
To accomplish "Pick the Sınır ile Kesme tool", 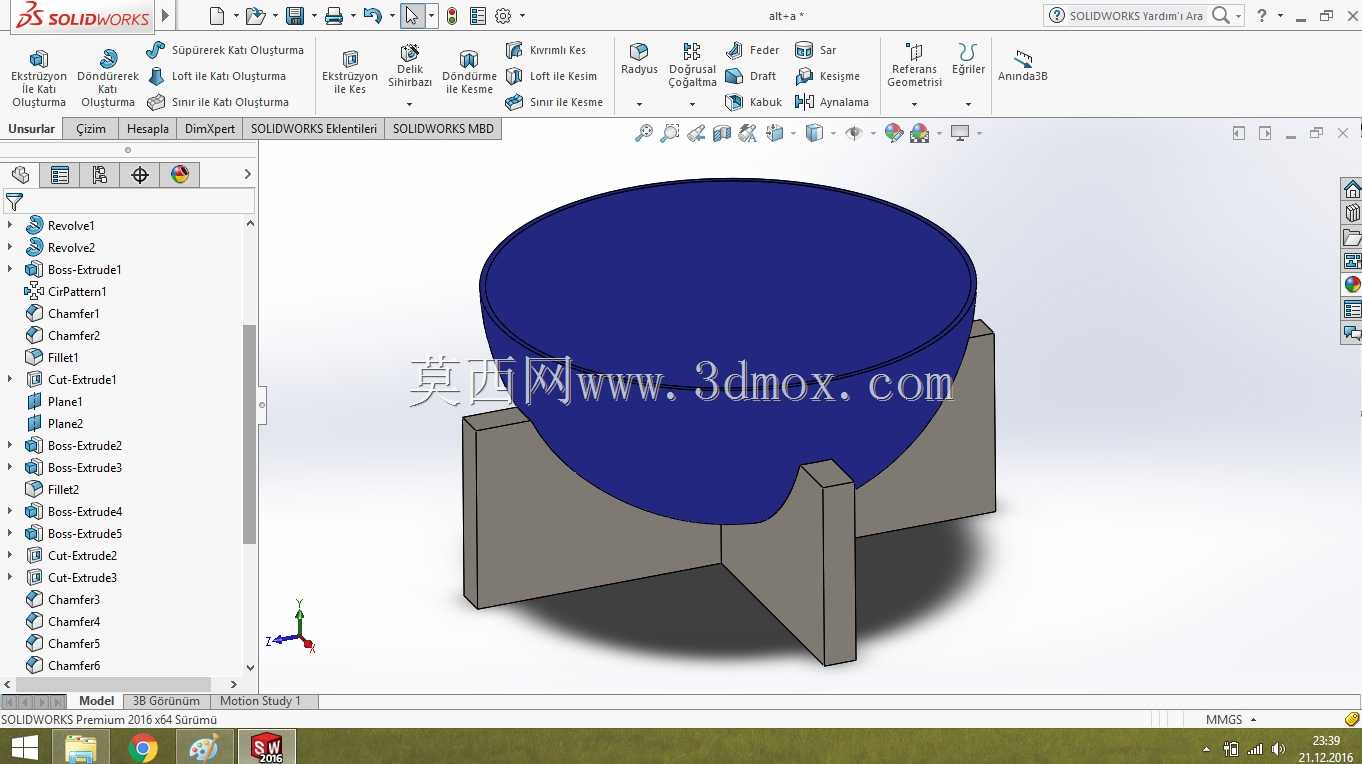I will point(554,102).
